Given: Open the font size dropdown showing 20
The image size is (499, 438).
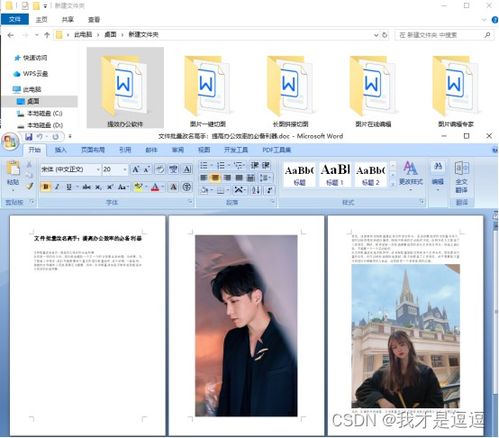Looking at the screenshot, I should (x=115, y=169).
